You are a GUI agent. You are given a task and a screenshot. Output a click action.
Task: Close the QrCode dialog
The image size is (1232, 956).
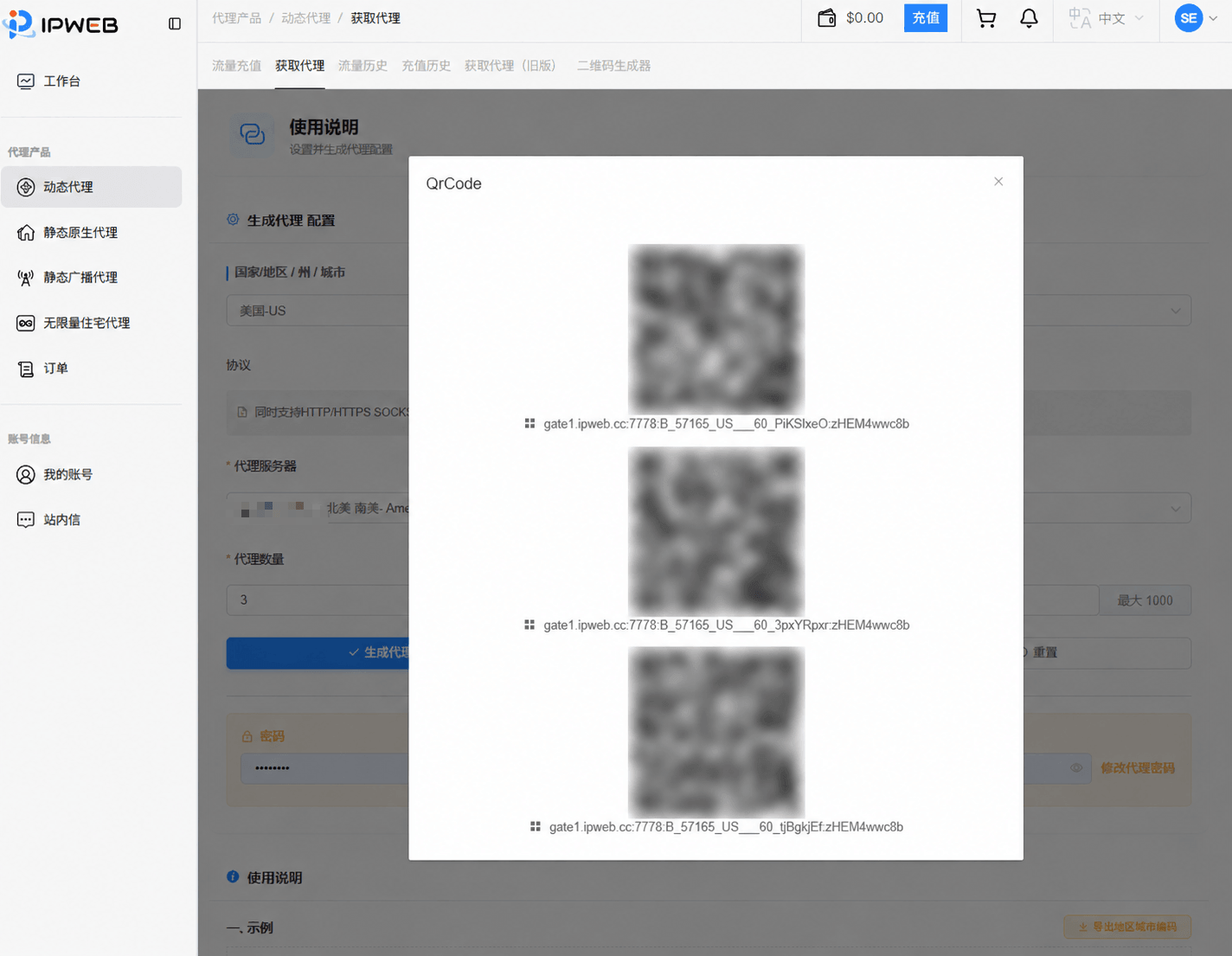998,182
